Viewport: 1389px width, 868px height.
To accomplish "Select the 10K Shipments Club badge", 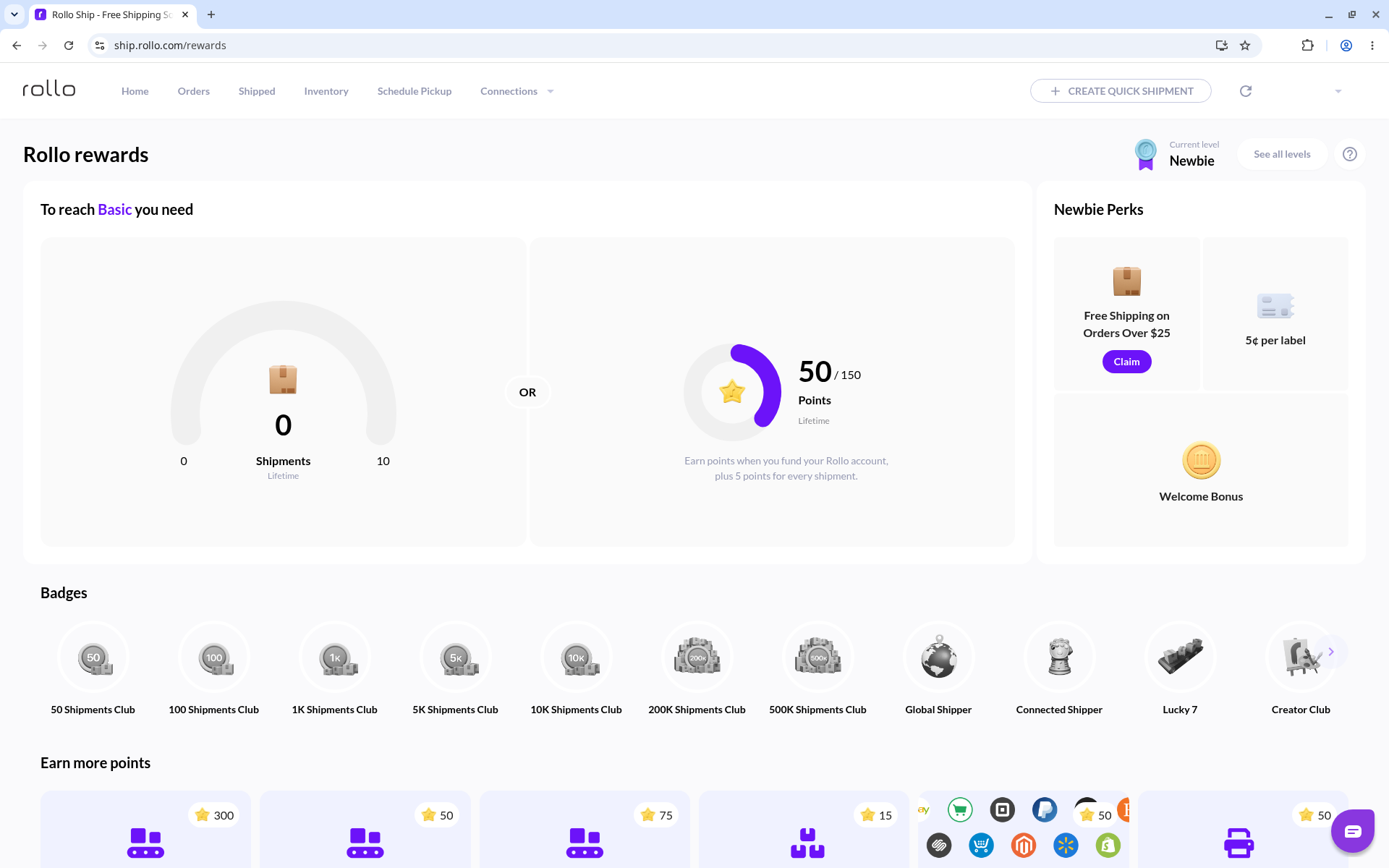I will coord(577,658).
